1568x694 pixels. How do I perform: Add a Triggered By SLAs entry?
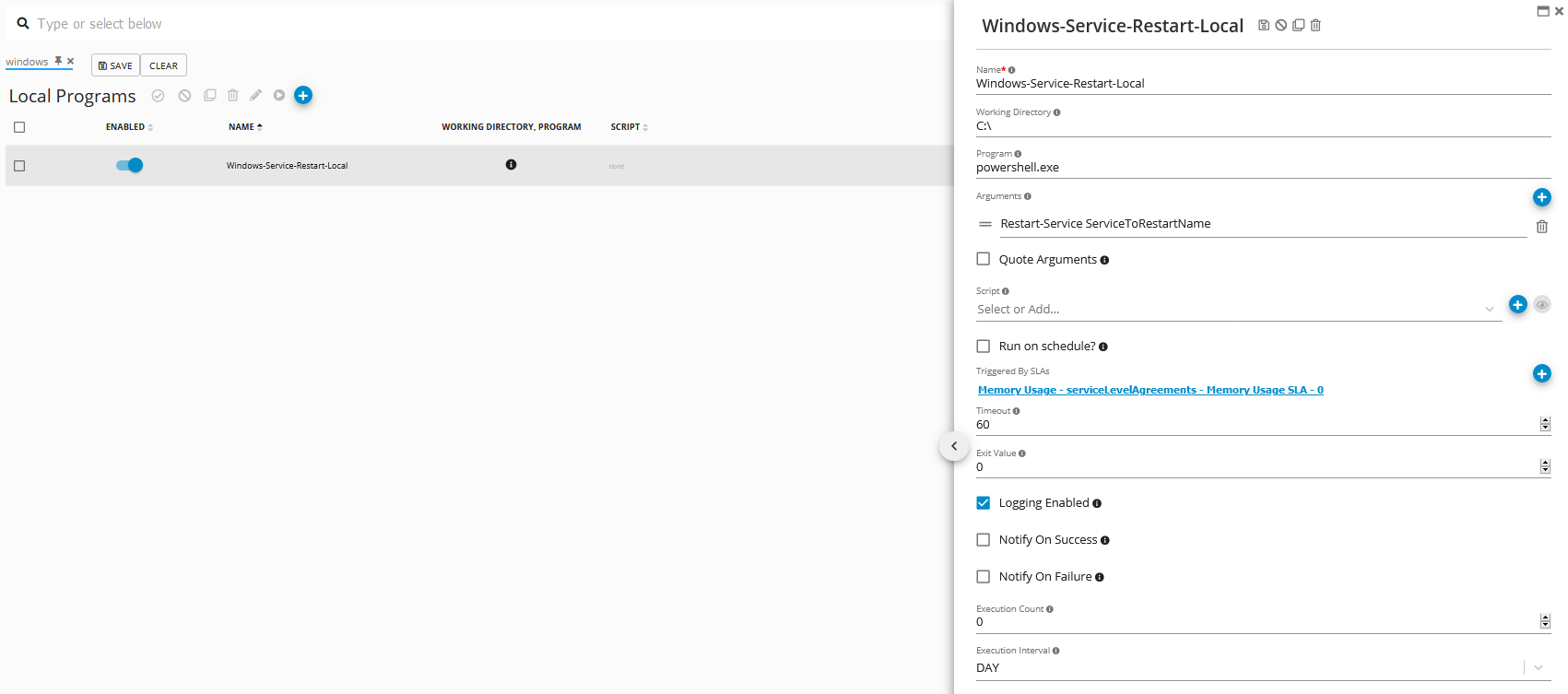pos(1541,373)
